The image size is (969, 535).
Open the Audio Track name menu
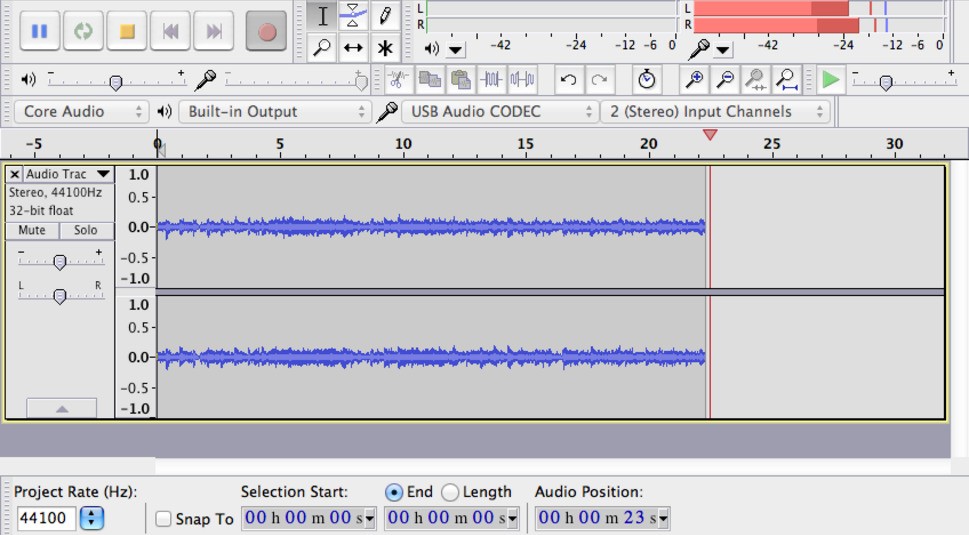[x=68, y=174]
